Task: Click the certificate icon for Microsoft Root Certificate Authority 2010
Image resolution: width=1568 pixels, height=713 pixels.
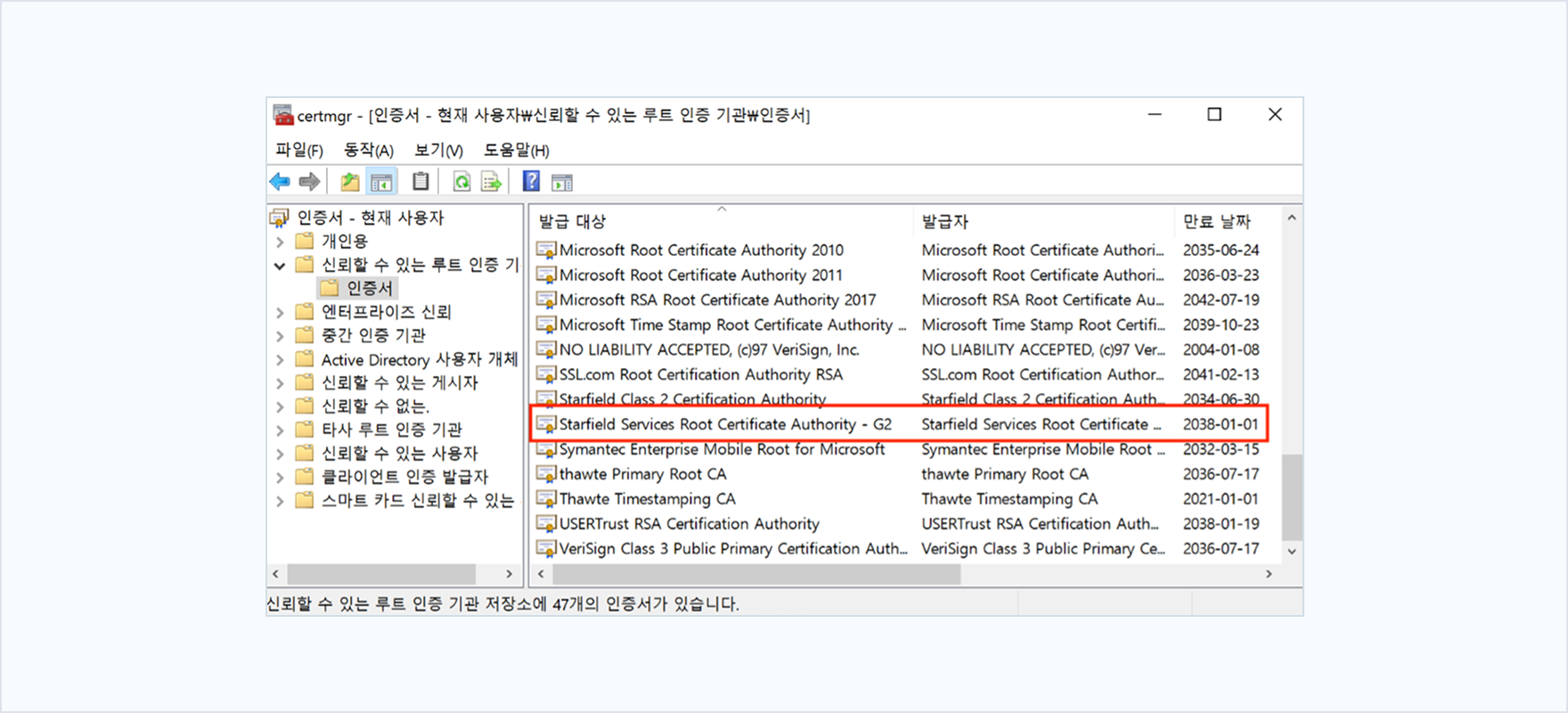Action: point(546,250)
